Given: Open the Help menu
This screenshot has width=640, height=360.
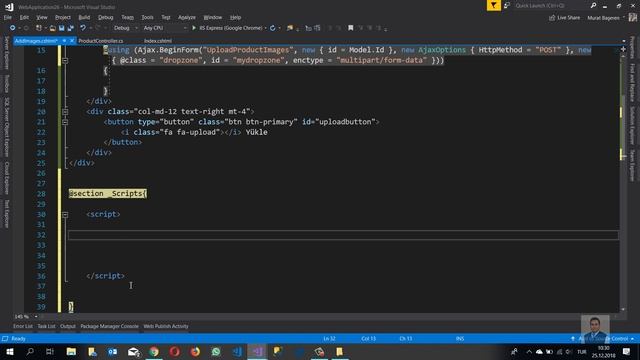Looking at the screenshot, I should pos(235,17).
